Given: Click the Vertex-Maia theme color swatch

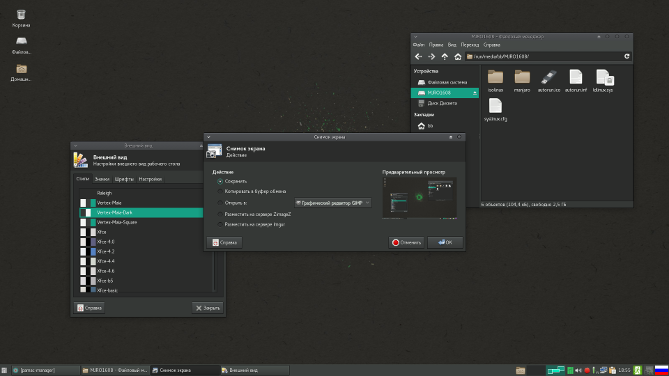Looking at the screenshot, I should 88,203.
